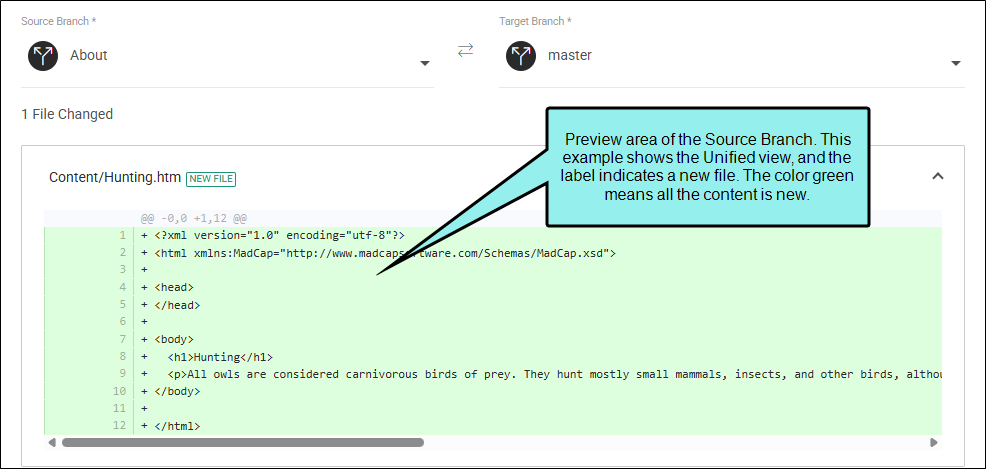Click the NEW FILE label badge
Image resolution: width=986 pixels, height=469 pixels.
tap(211, 179)
